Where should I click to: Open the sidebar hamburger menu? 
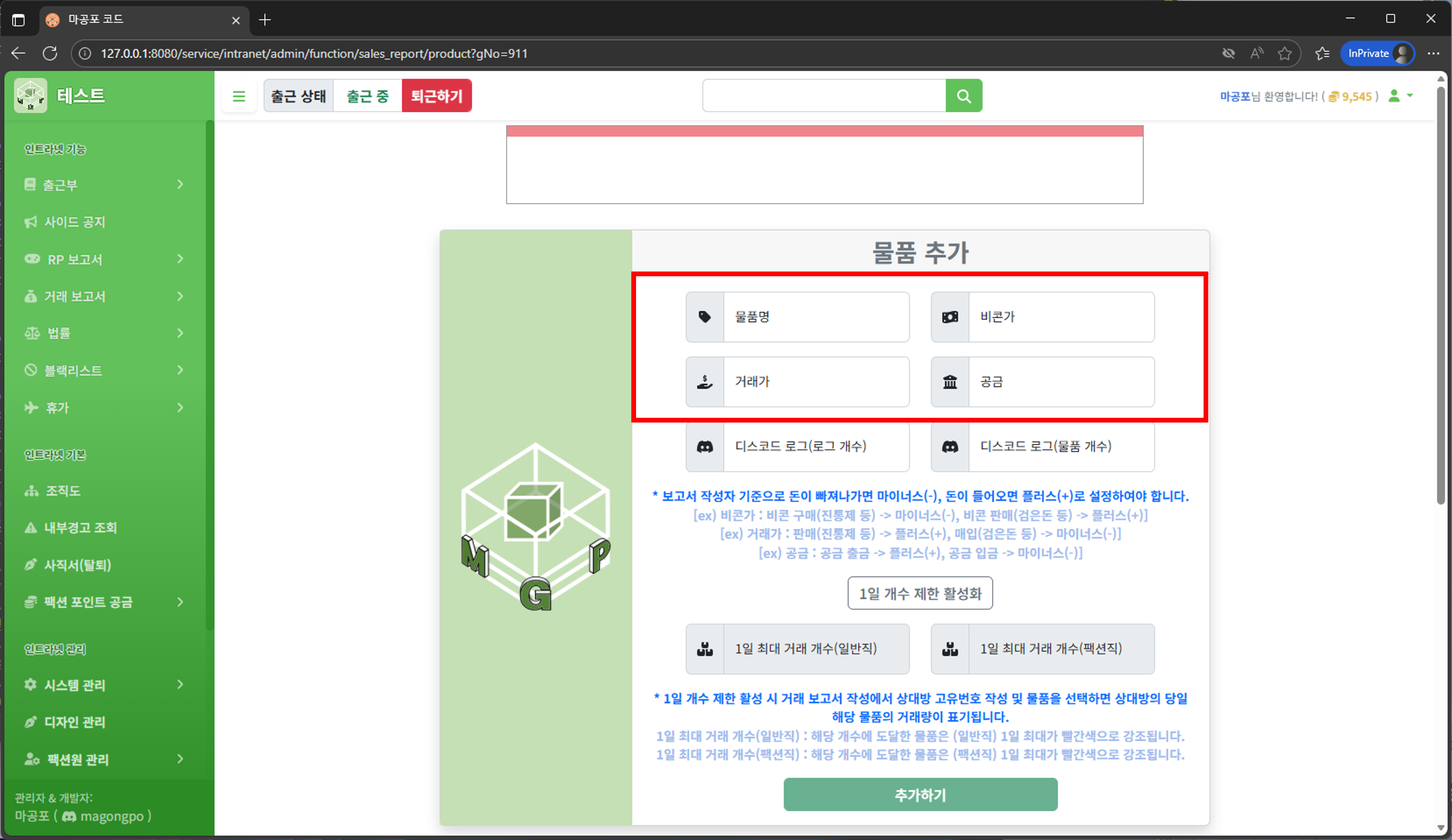[239, 96]
